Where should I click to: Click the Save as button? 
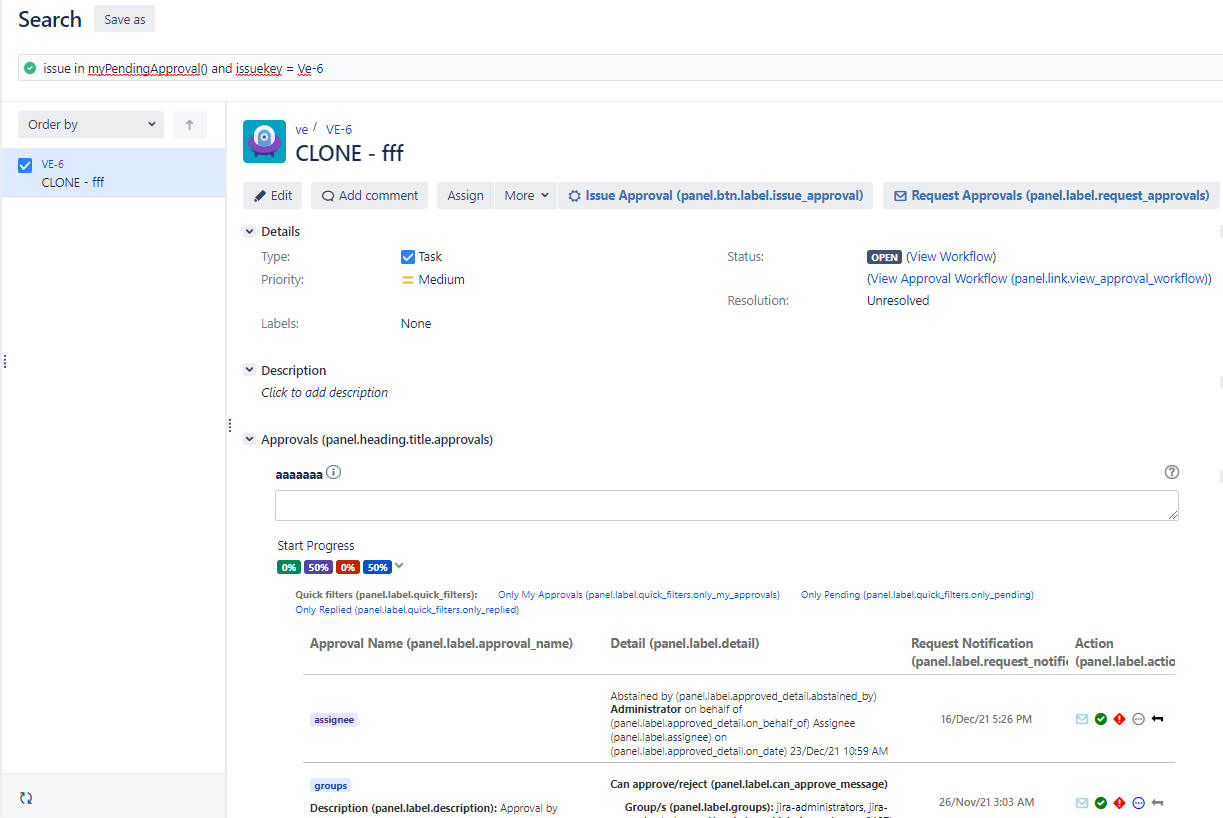point(124,19)
